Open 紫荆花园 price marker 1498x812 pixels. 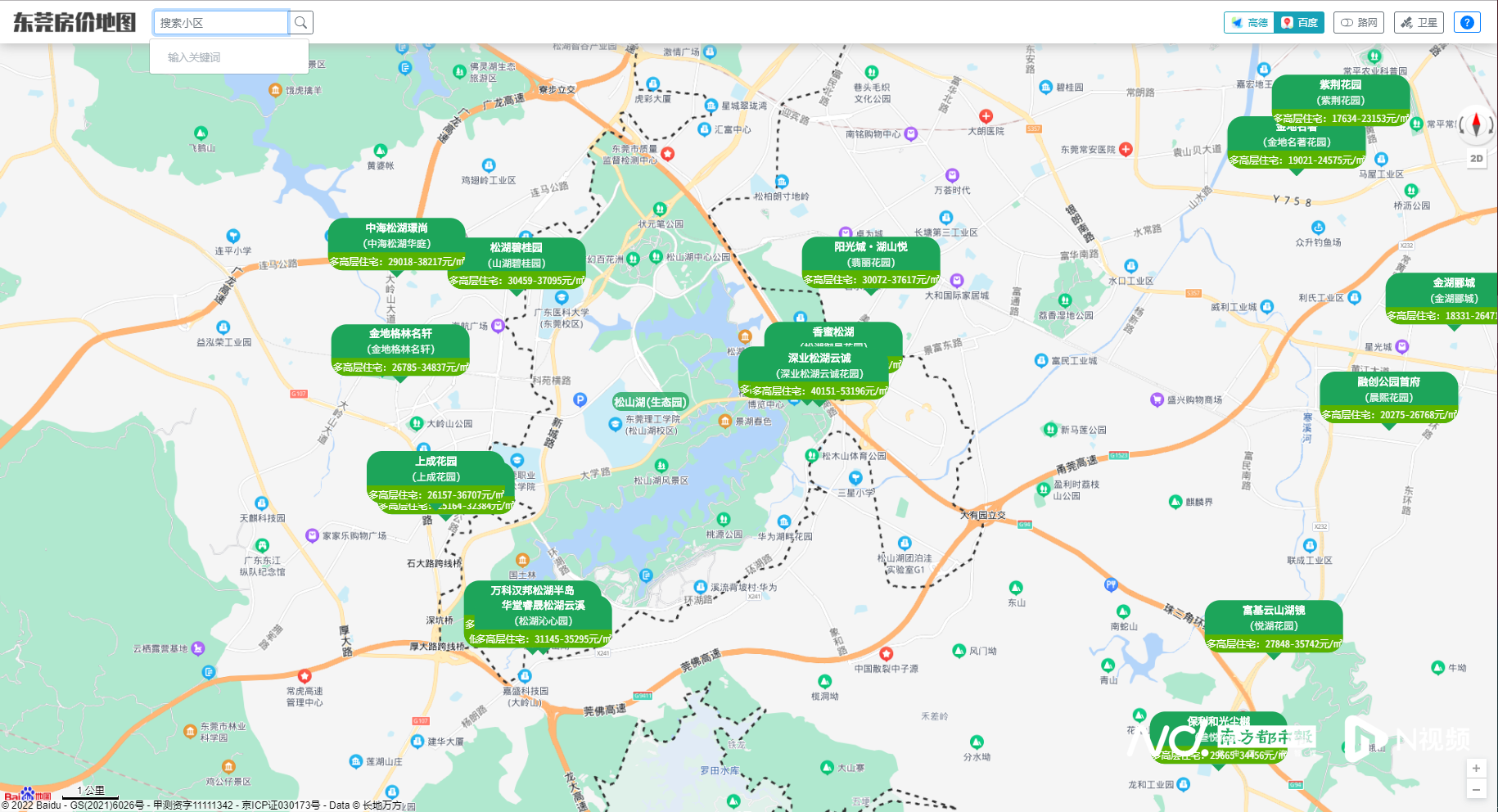pos(1340,100)
